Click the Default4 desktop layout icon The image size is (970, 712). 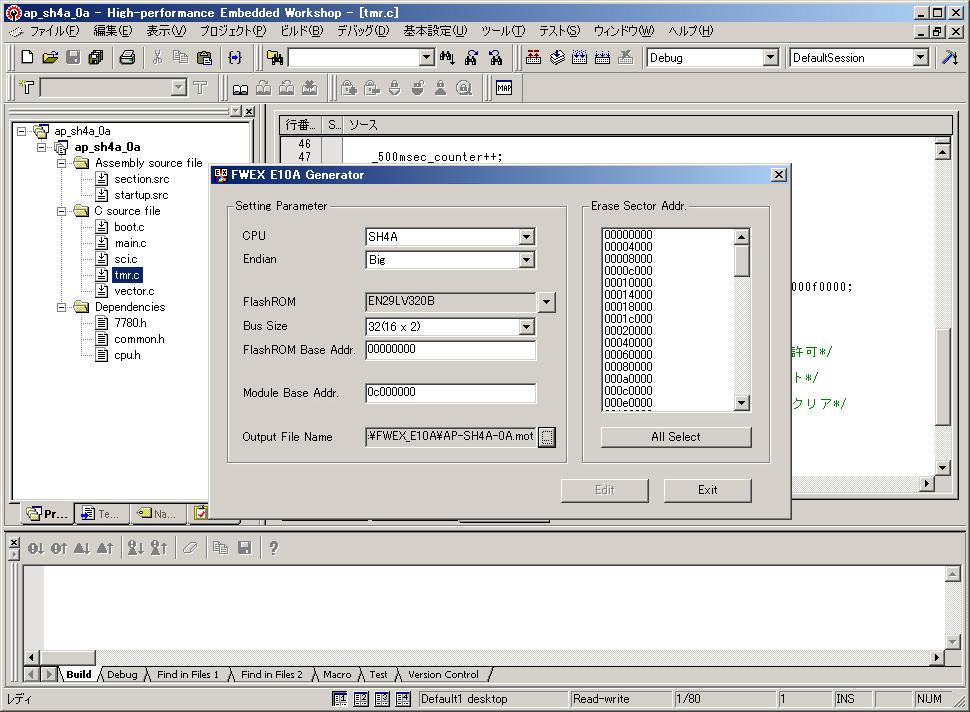click(x=403, y=699)
